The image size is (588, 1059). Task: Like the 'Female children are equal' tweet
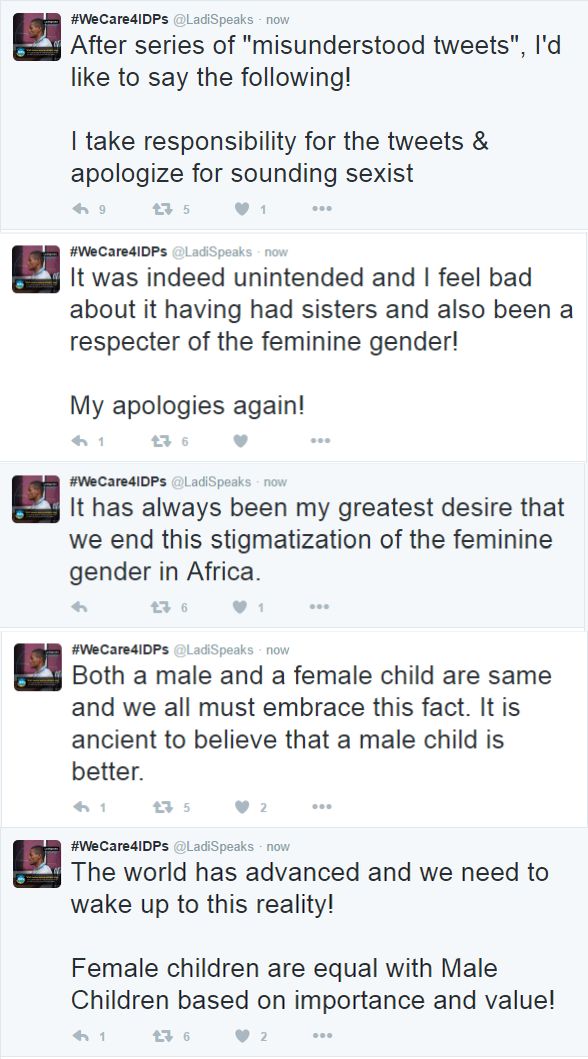243,1035
